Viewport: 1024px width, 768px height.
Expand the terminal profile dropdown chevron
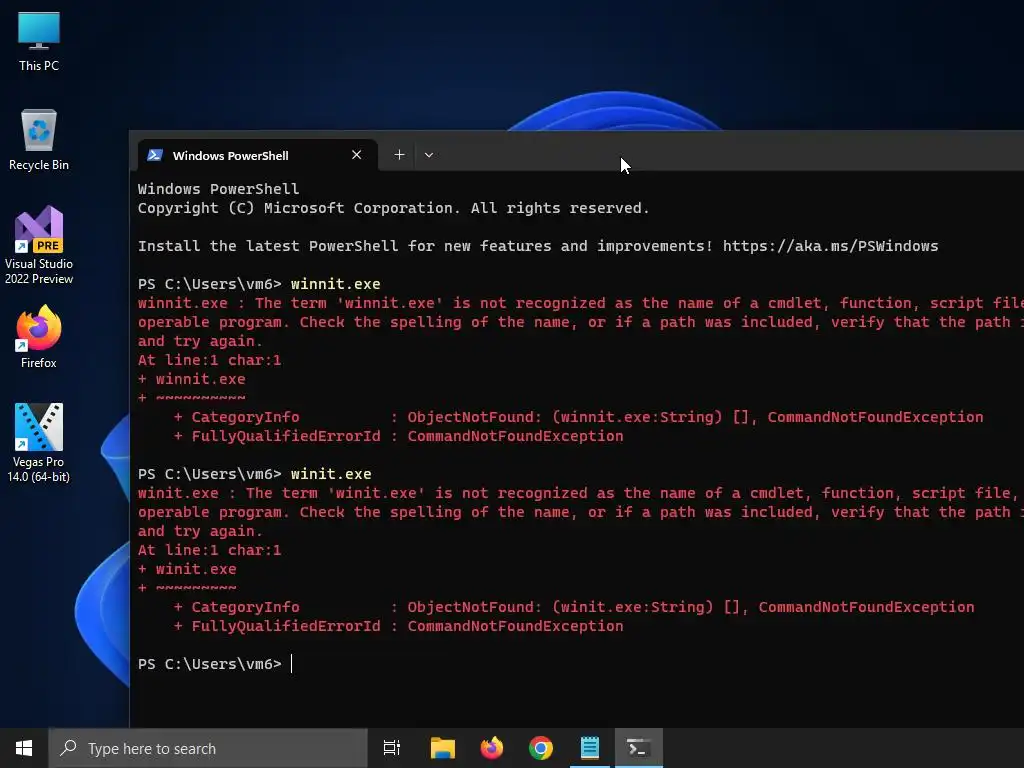coord(428,155)
